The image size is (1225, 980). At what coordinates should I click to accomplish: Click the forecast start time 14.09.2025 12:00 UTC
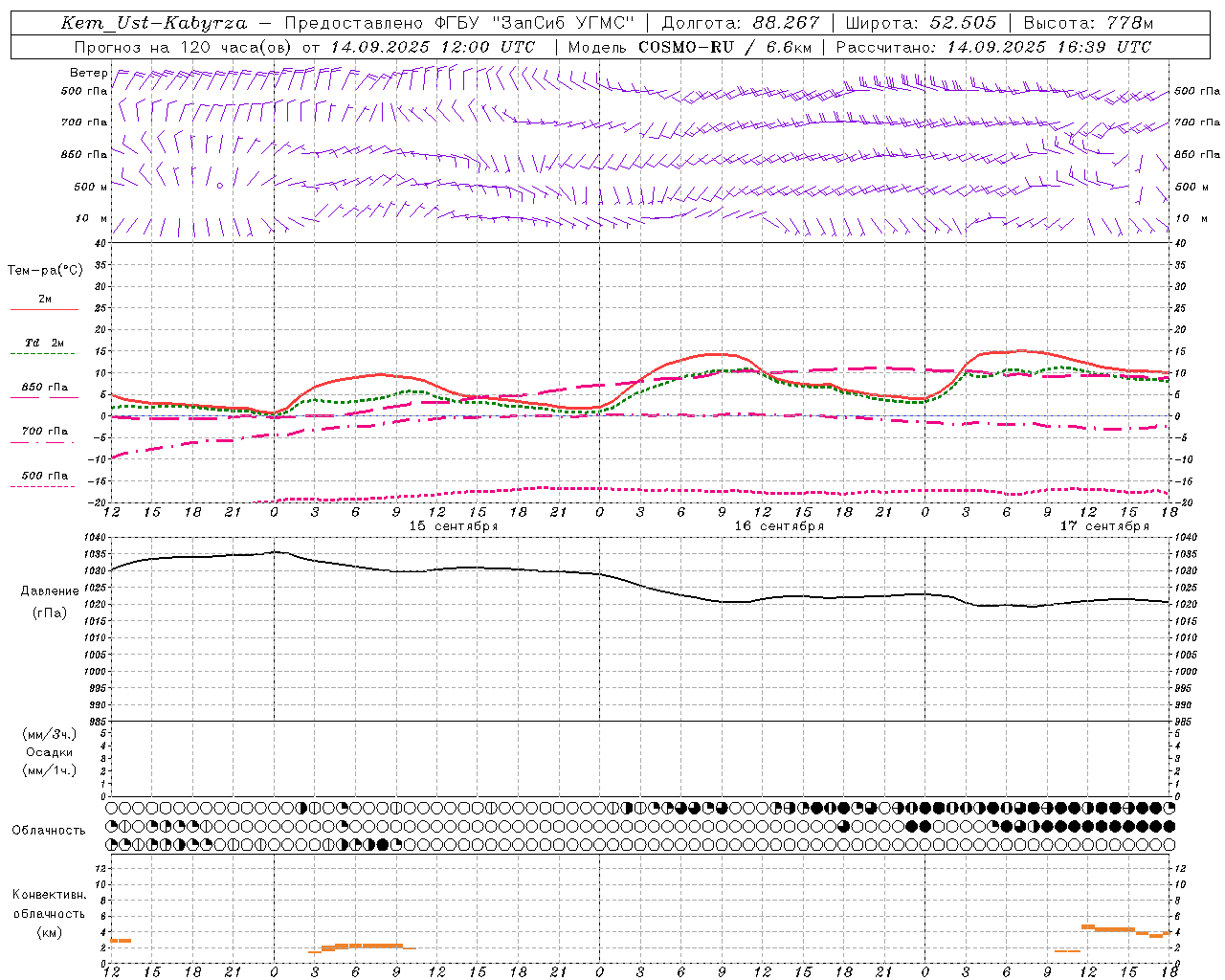pos(433,47)
